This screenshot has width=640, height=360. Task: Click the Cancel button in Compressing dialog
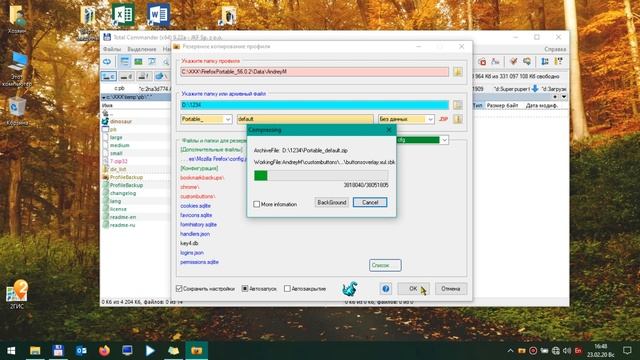point(370,202)
